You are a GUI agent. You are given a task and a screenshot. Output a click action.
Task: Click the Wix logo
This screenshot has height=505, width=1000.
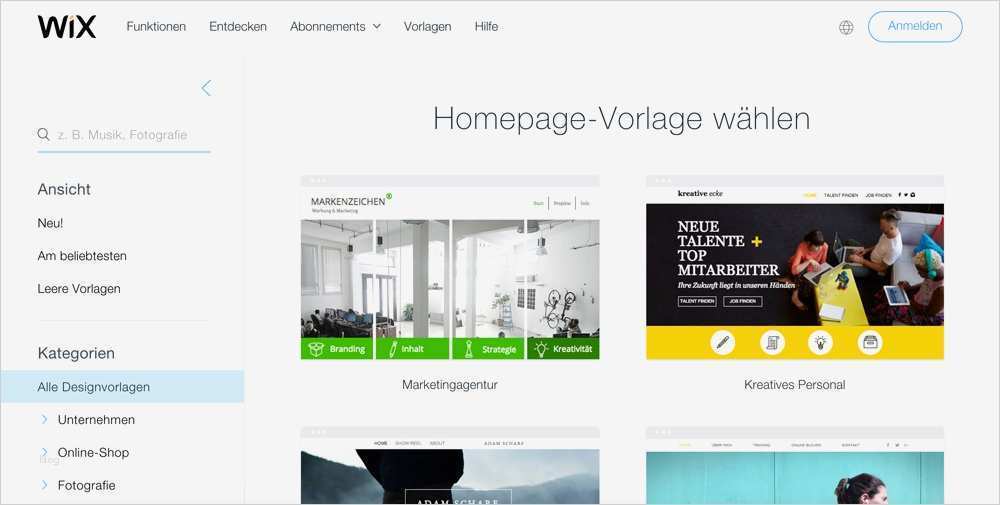tap(67, 27)
